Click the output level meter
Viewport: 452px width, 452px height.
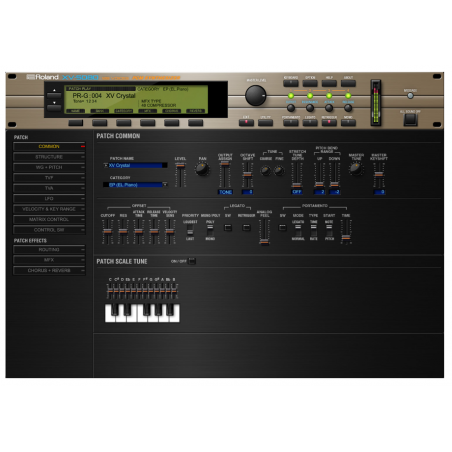[x=376, y=103]
